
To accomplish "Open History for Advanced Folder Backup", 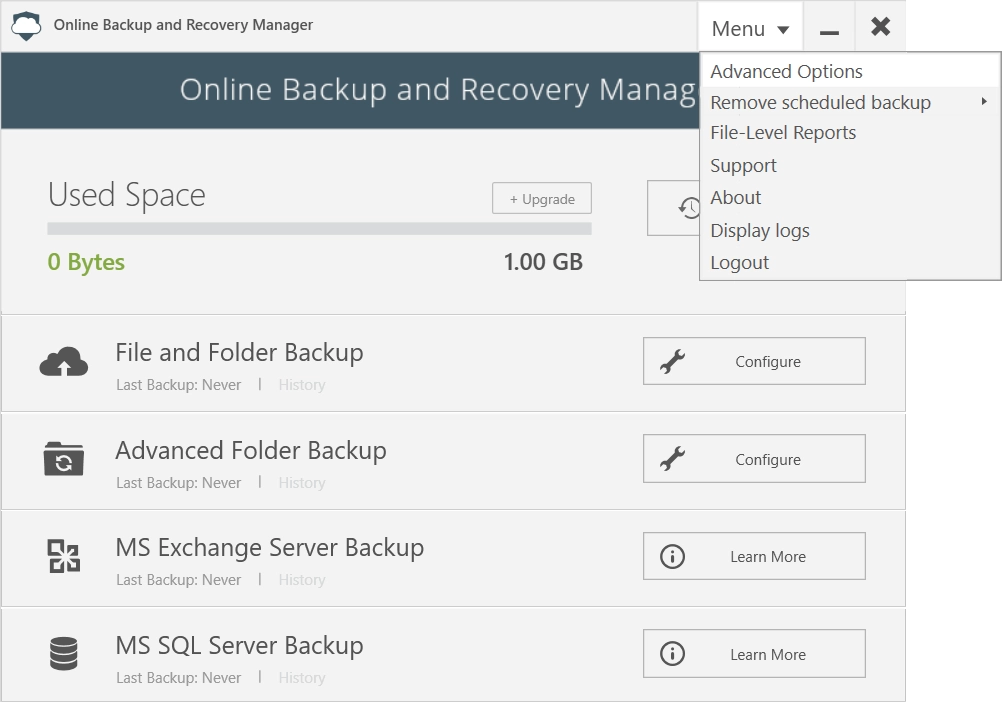I will 302,482.
